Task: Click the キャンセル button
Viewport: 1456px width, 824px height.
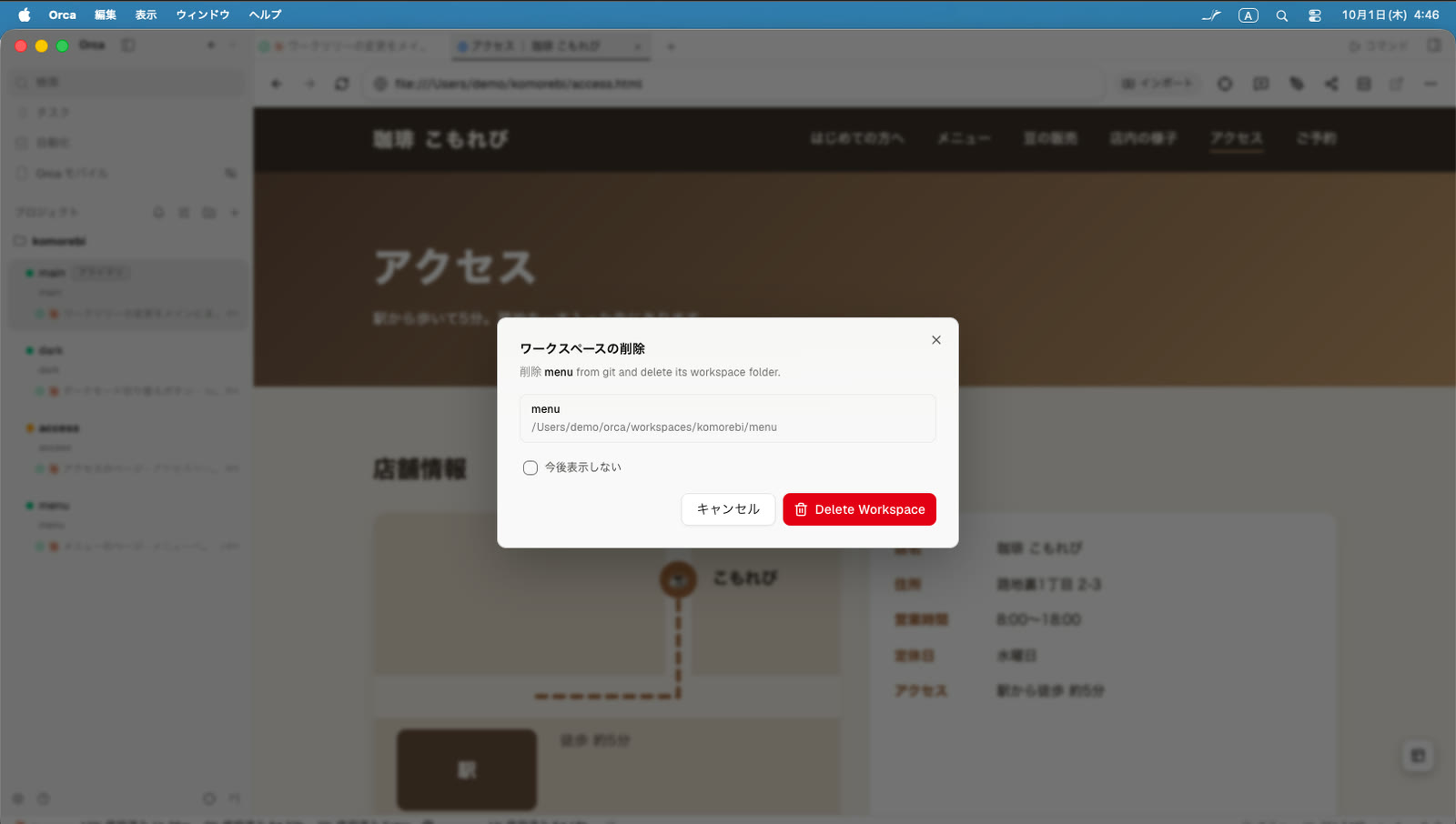Action: 728,509
